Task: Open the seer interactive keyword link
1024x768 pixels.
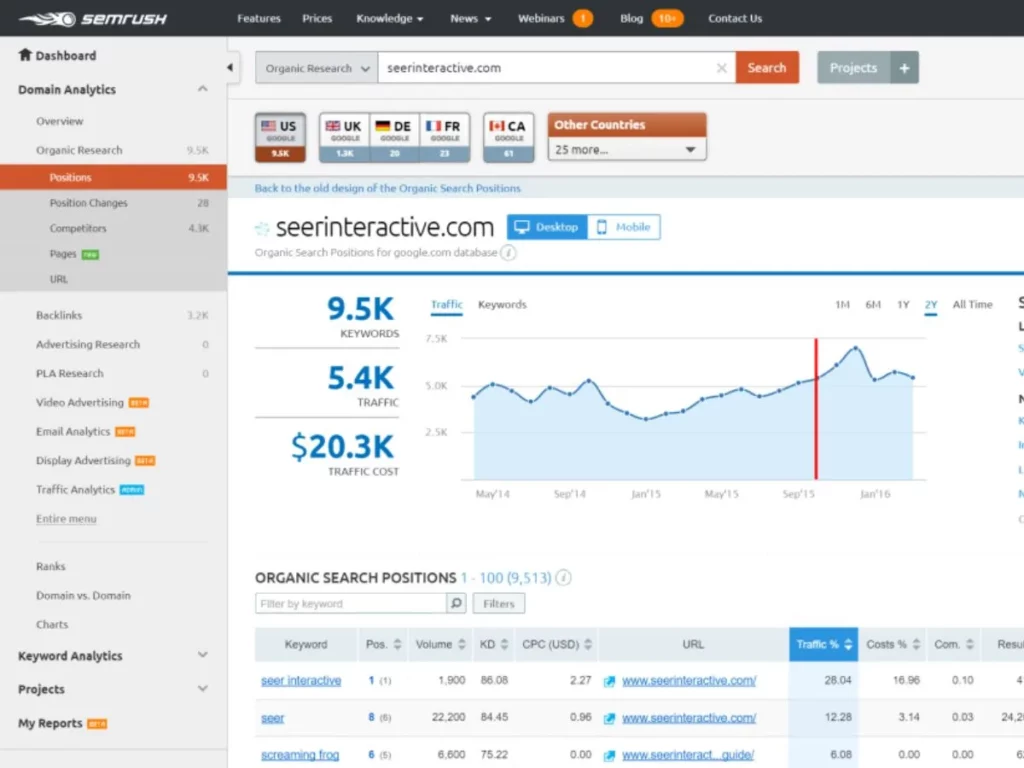Action: pos(301,680)
